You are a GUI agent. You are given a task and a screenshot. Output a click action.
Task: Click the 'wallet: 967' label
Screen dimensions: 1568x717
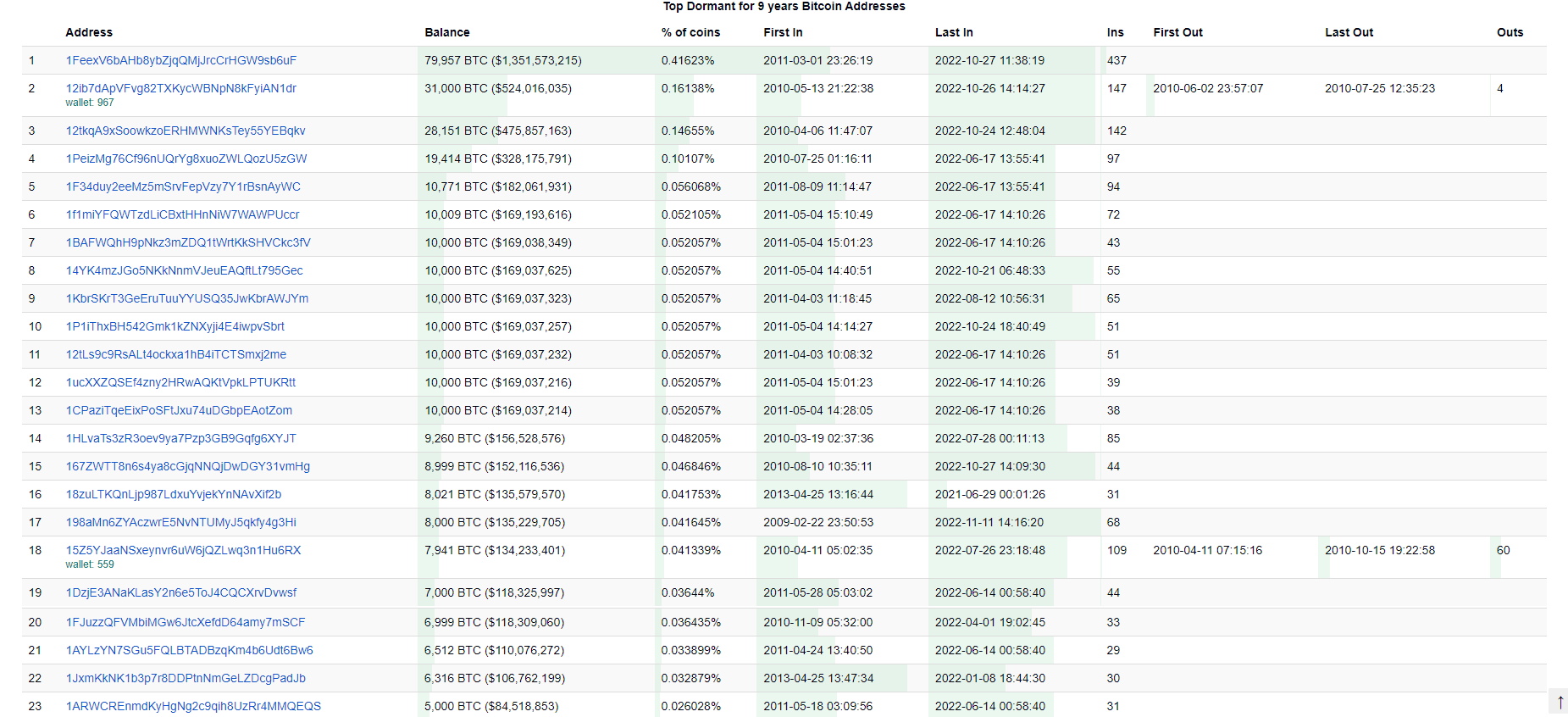click(x=90, y=103)
